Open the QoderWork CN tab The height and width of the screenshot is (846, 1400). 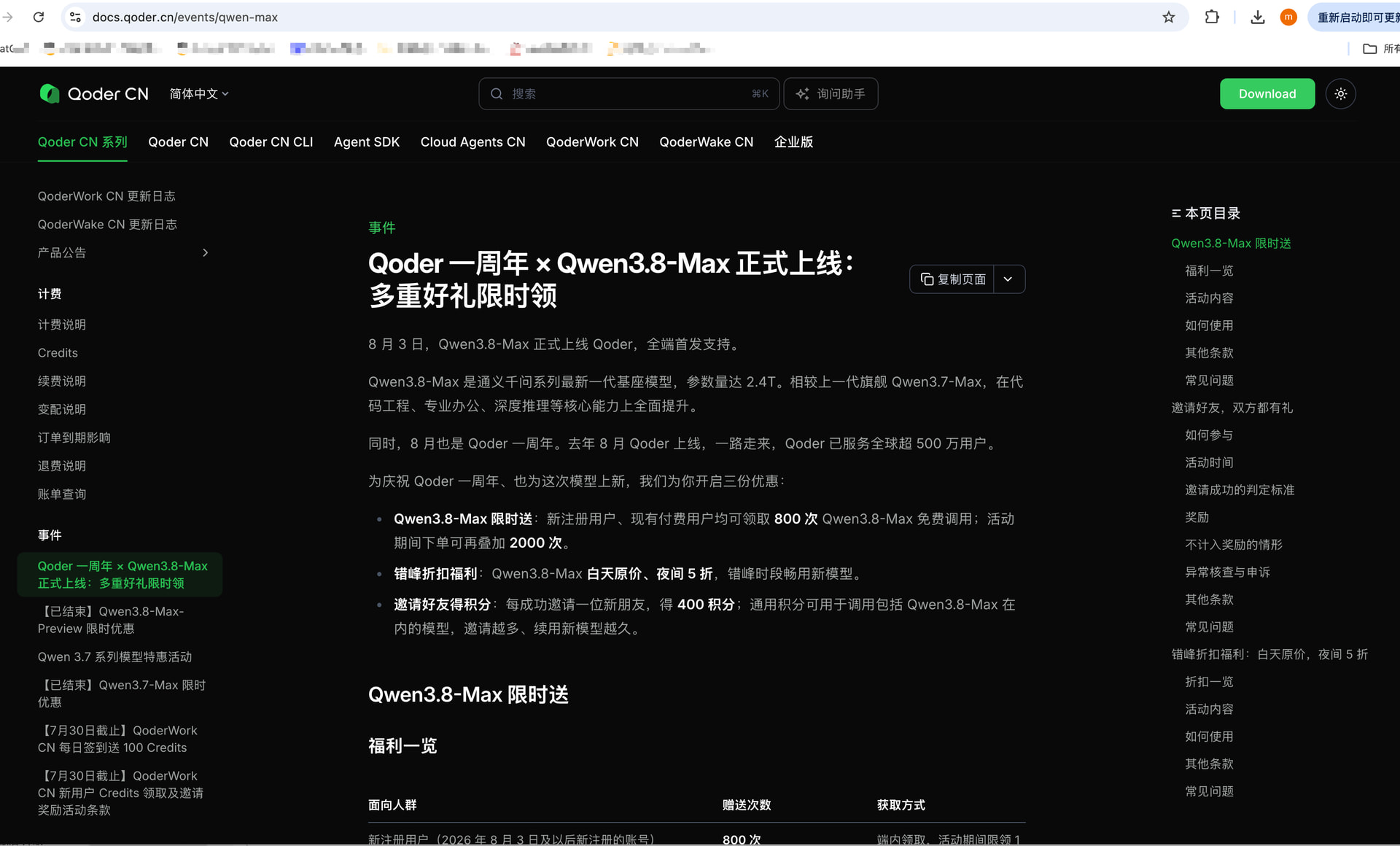pyautogui.click(x=592, y=142)
